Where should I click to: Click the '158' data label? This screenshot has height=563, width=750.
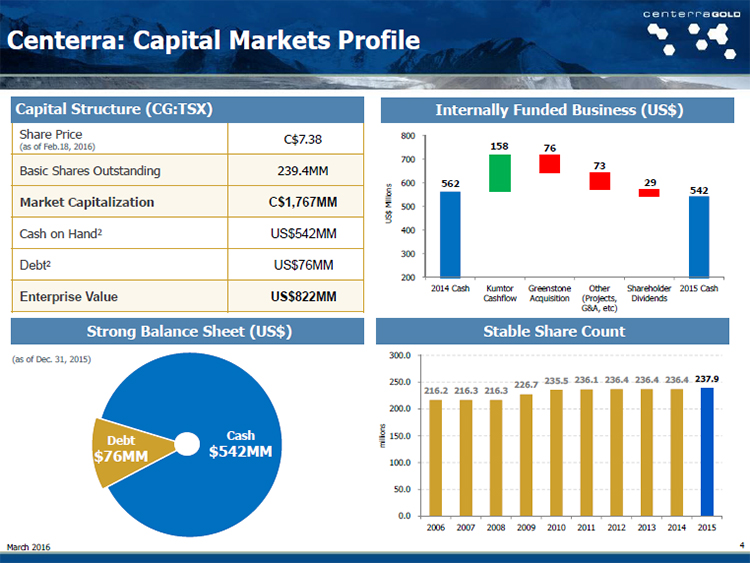tap(499, 146)
